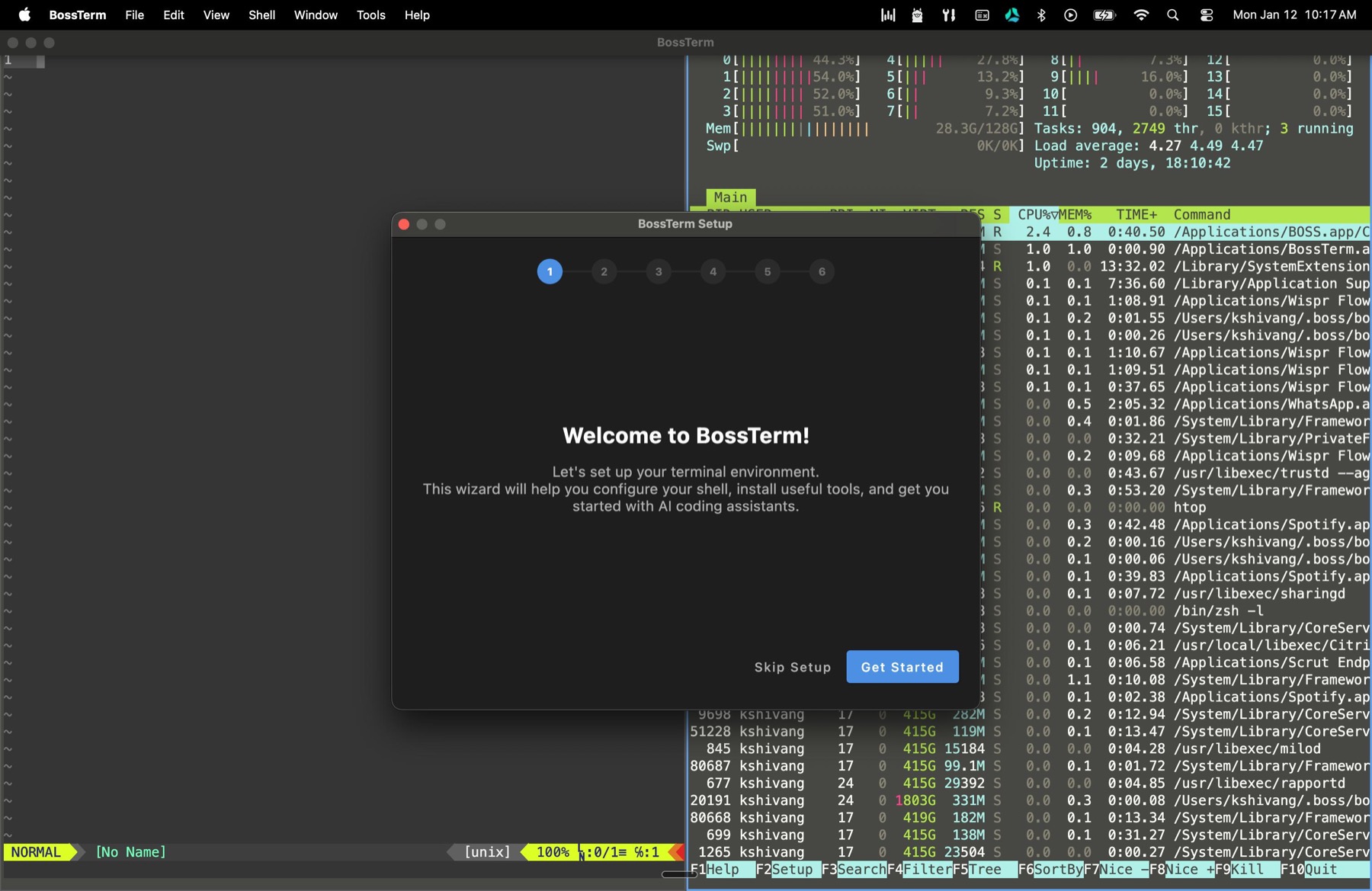The image size is (1372, 891).
Task: Open the Tools menu
Action: [x=370, y=14]
